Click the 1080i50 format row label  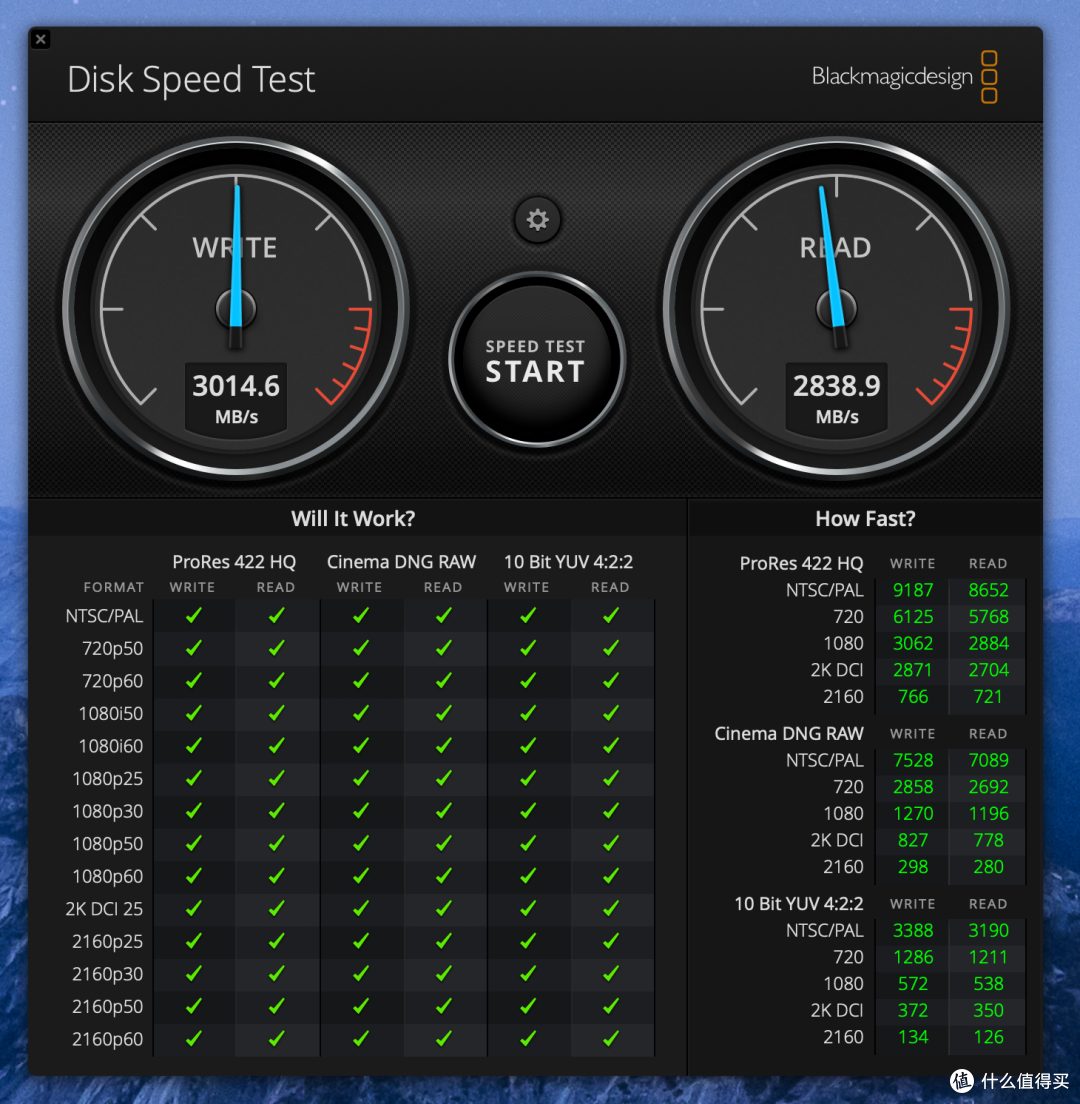(111, 714)
